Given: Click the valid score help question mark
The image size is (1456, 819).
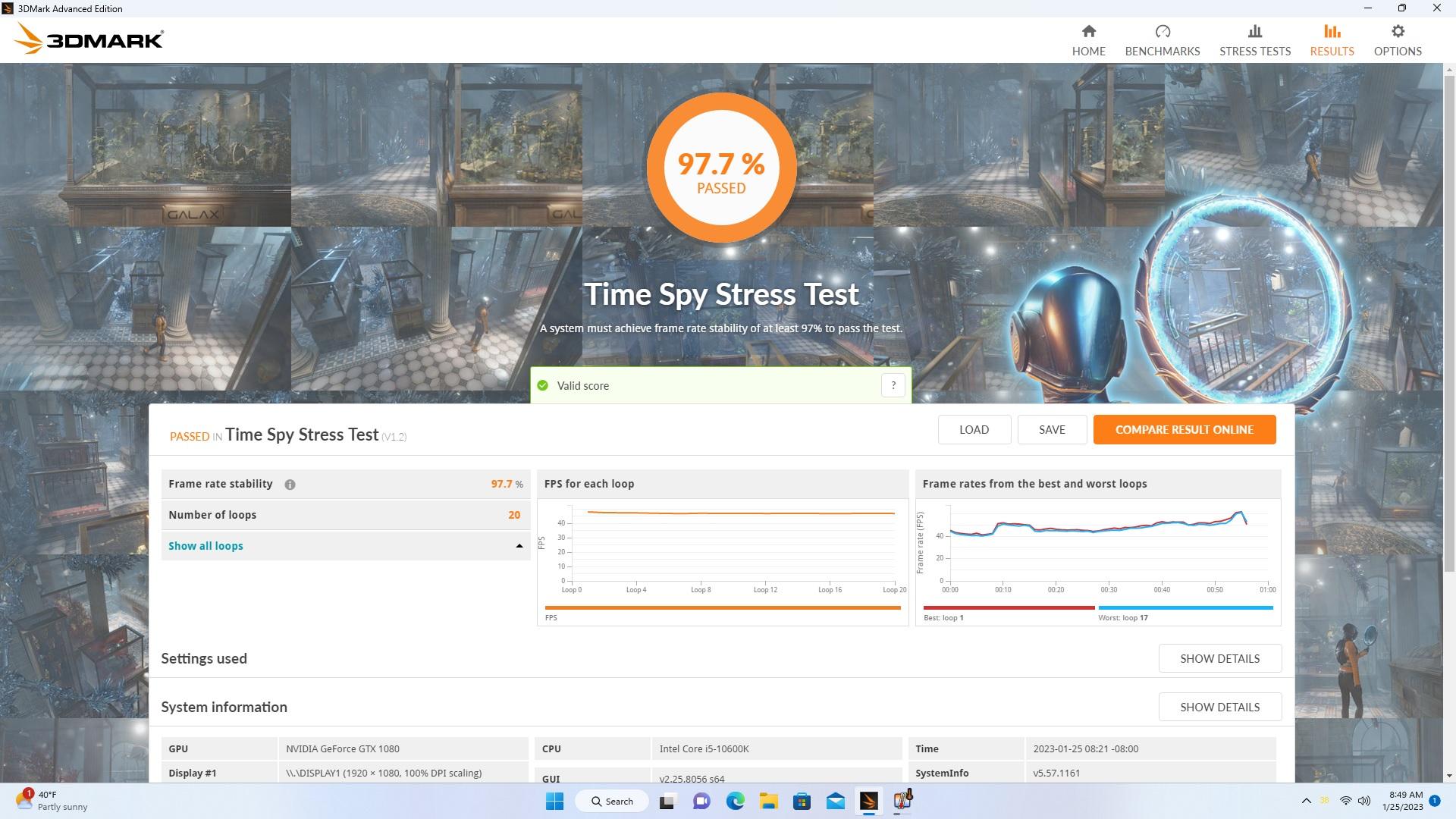Looking at the screenshot, I should (893, 385).
